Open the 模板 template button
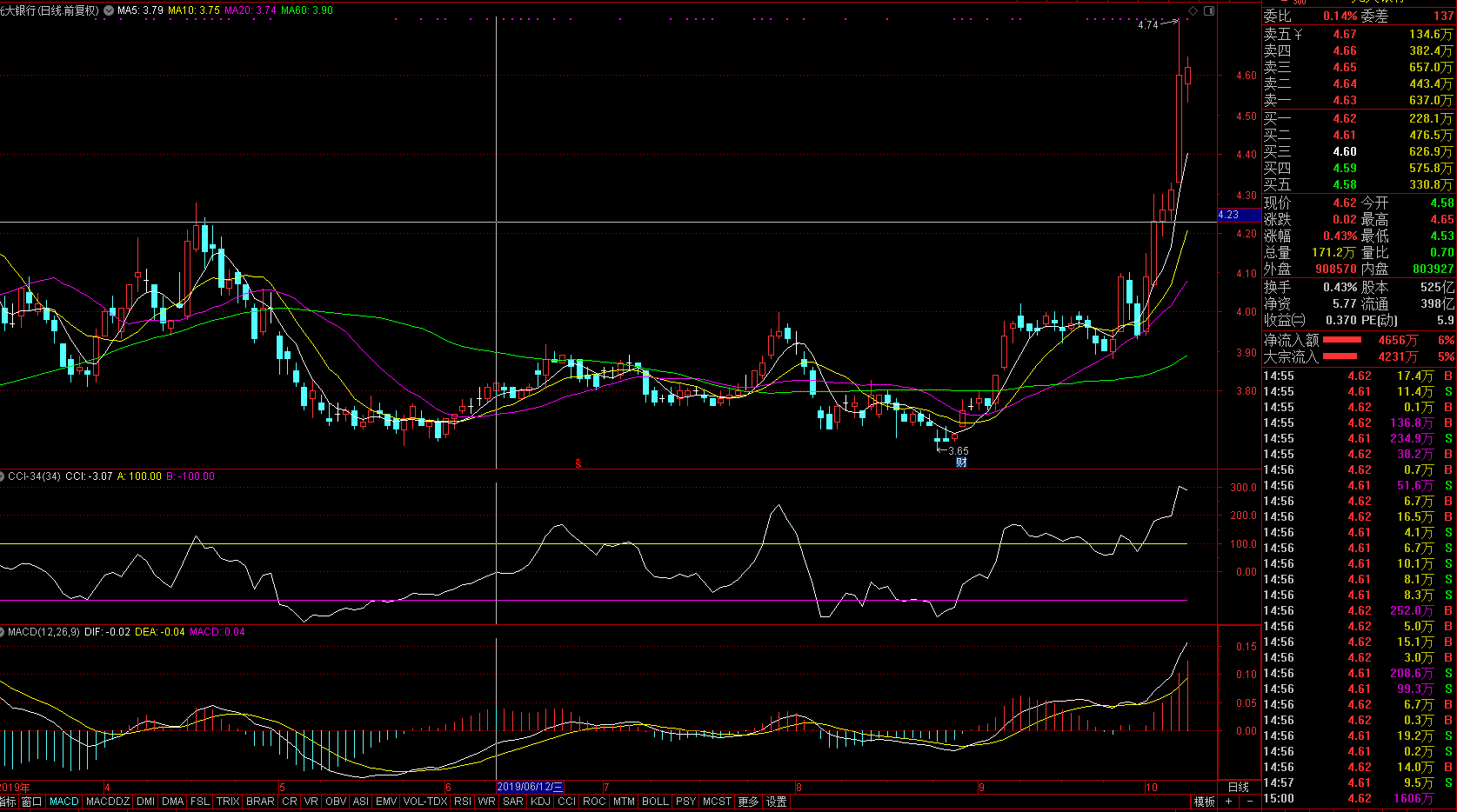Screen dimensions: 1457x812 (1205, 802)
